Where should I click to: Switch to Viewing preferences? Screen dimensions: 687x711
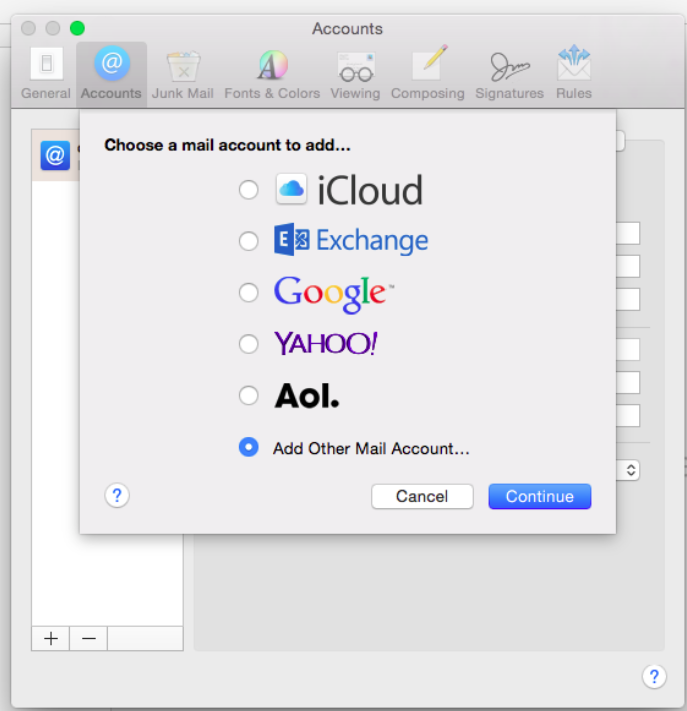355,73
